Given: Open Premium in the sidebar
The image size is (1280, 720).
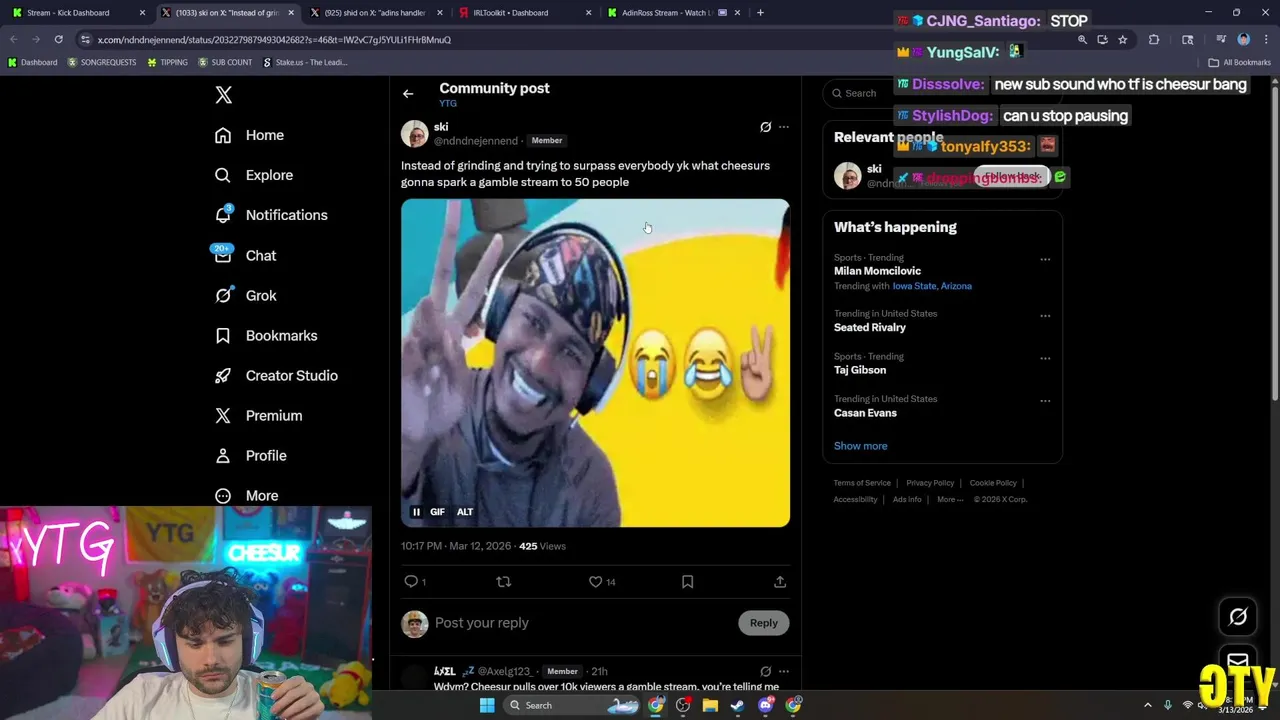Looking at the screenshot, I should pyautogui.click(x=259, y=415).
